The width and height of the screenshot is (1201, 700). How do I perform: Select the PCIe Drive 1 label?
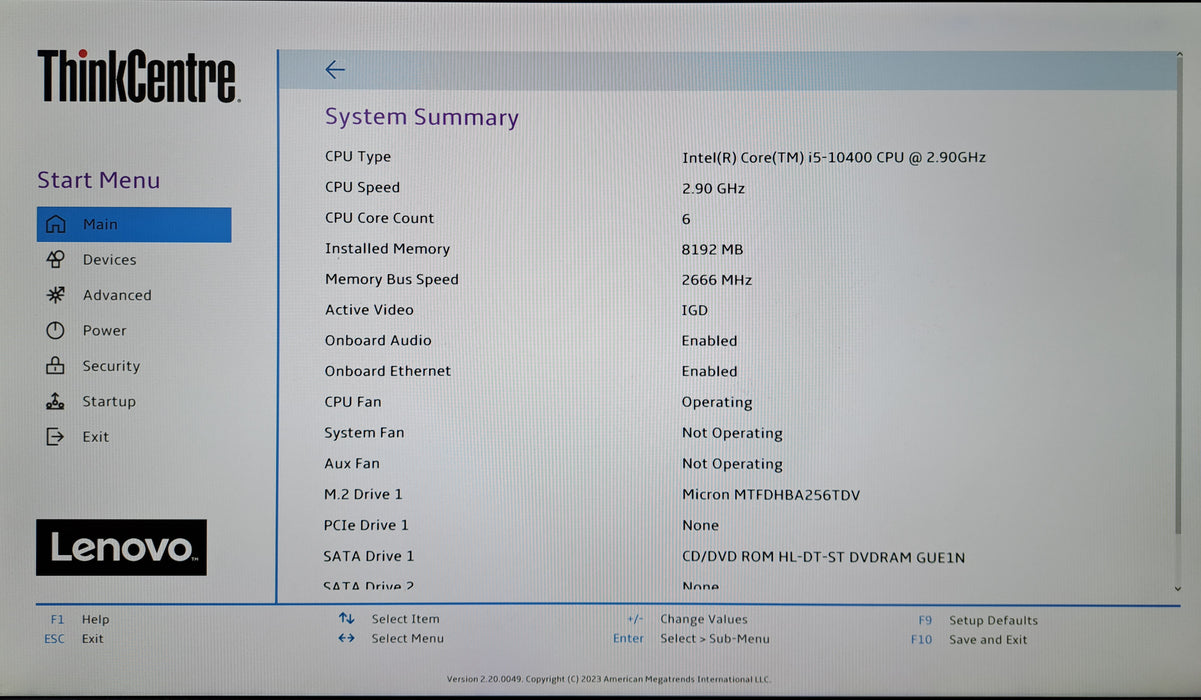tap(366, 525)
